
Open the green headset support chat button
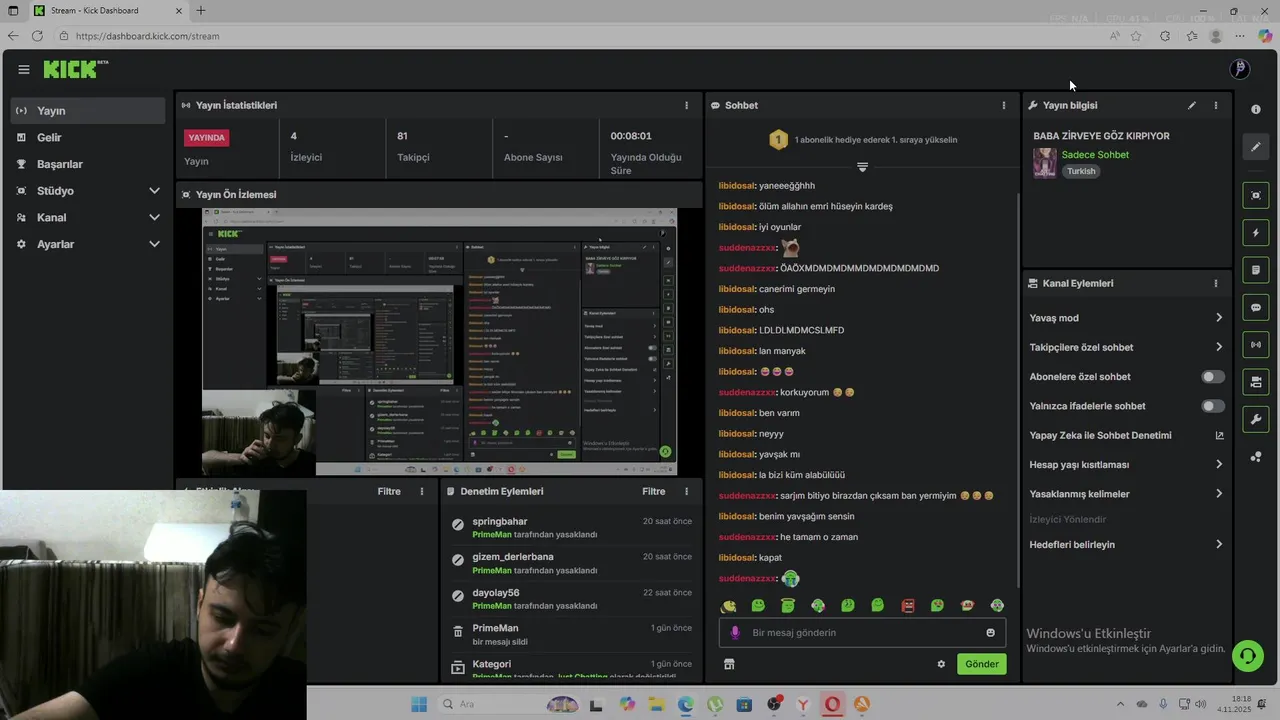(x=1248, y=656)
